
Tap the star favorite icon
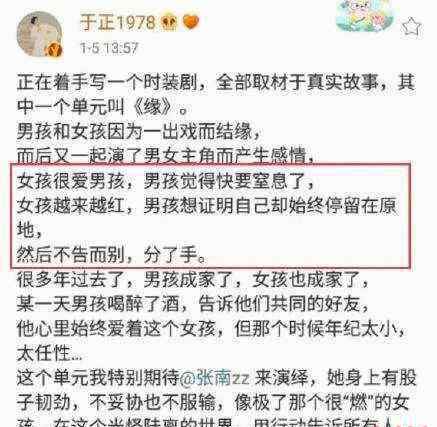tap(412, 27)
